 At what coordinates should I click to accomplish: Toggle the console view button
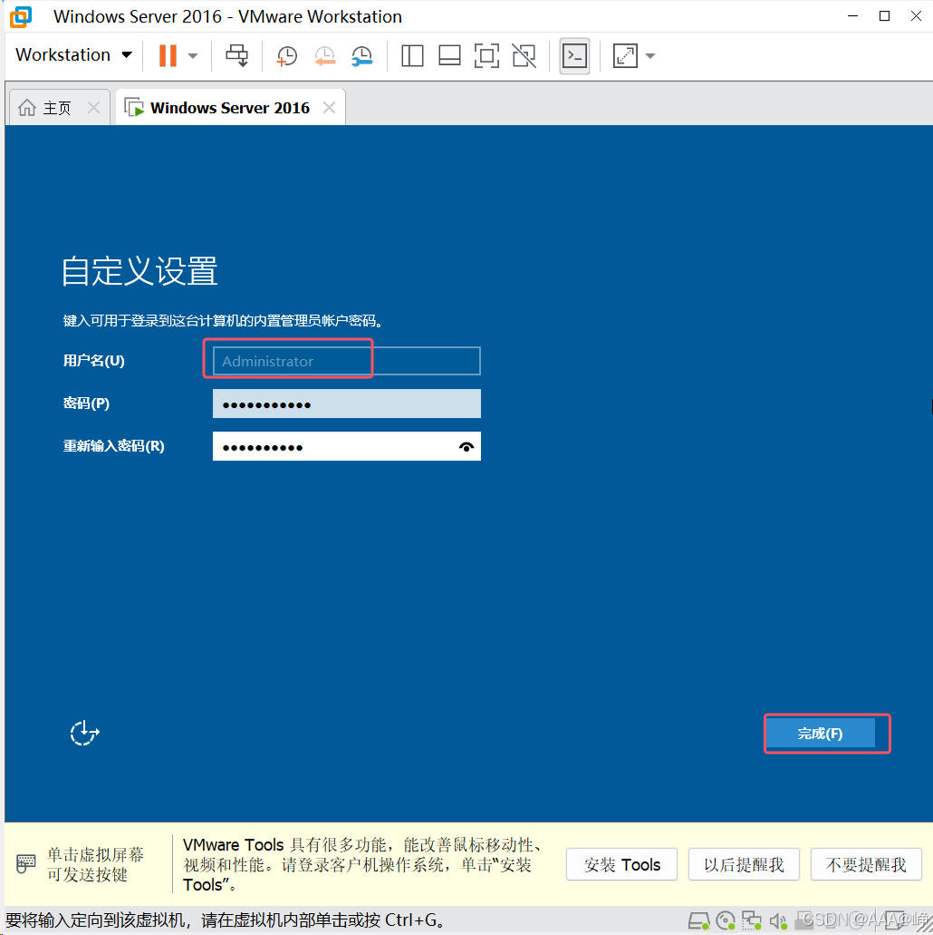(x=575, y=56)
